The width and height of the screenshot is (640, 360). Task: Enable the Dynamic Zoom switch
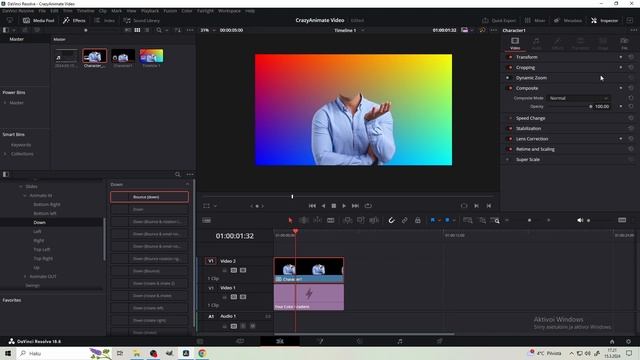click(508, 78)
